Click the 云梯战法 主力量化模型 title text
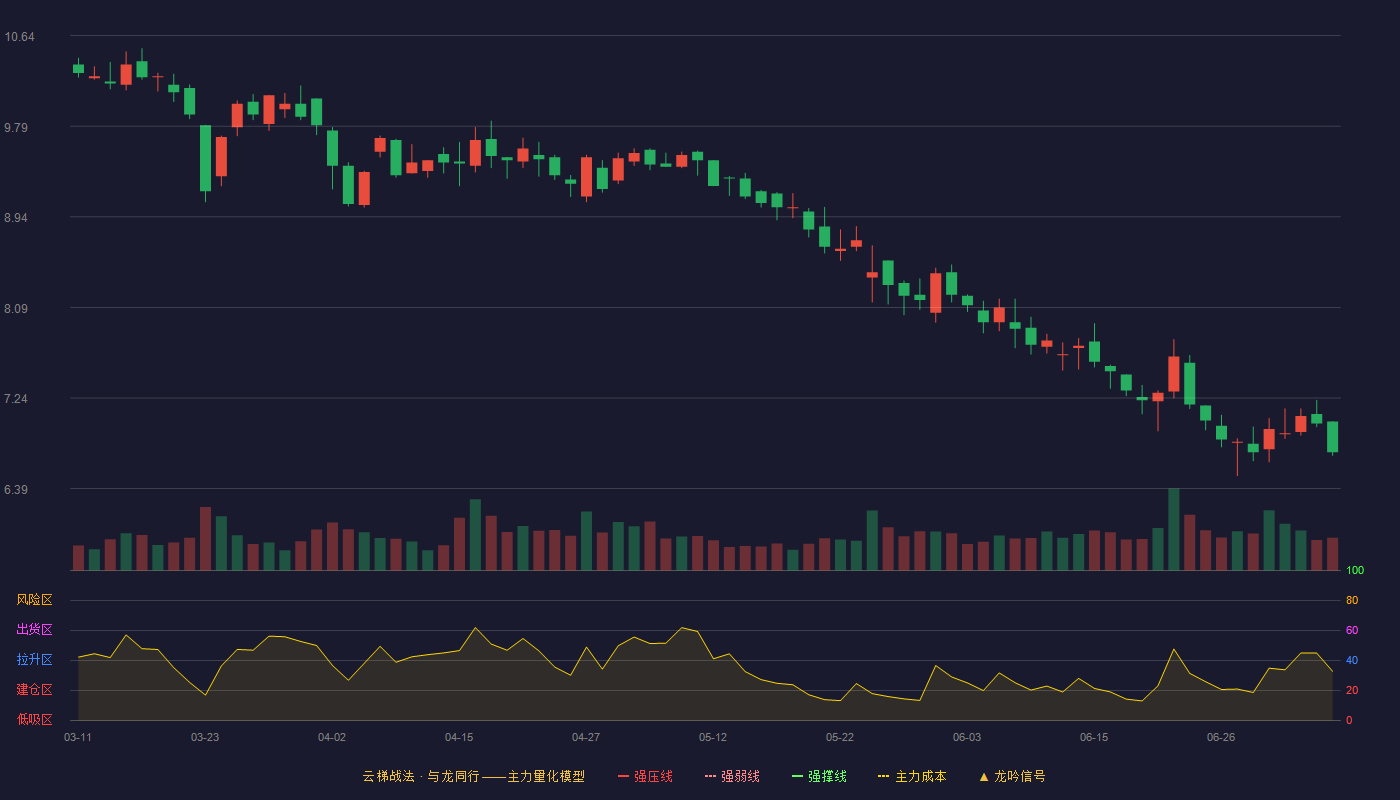The height and width of the screenshot is (800, 1400). click(x=473, y=776)
